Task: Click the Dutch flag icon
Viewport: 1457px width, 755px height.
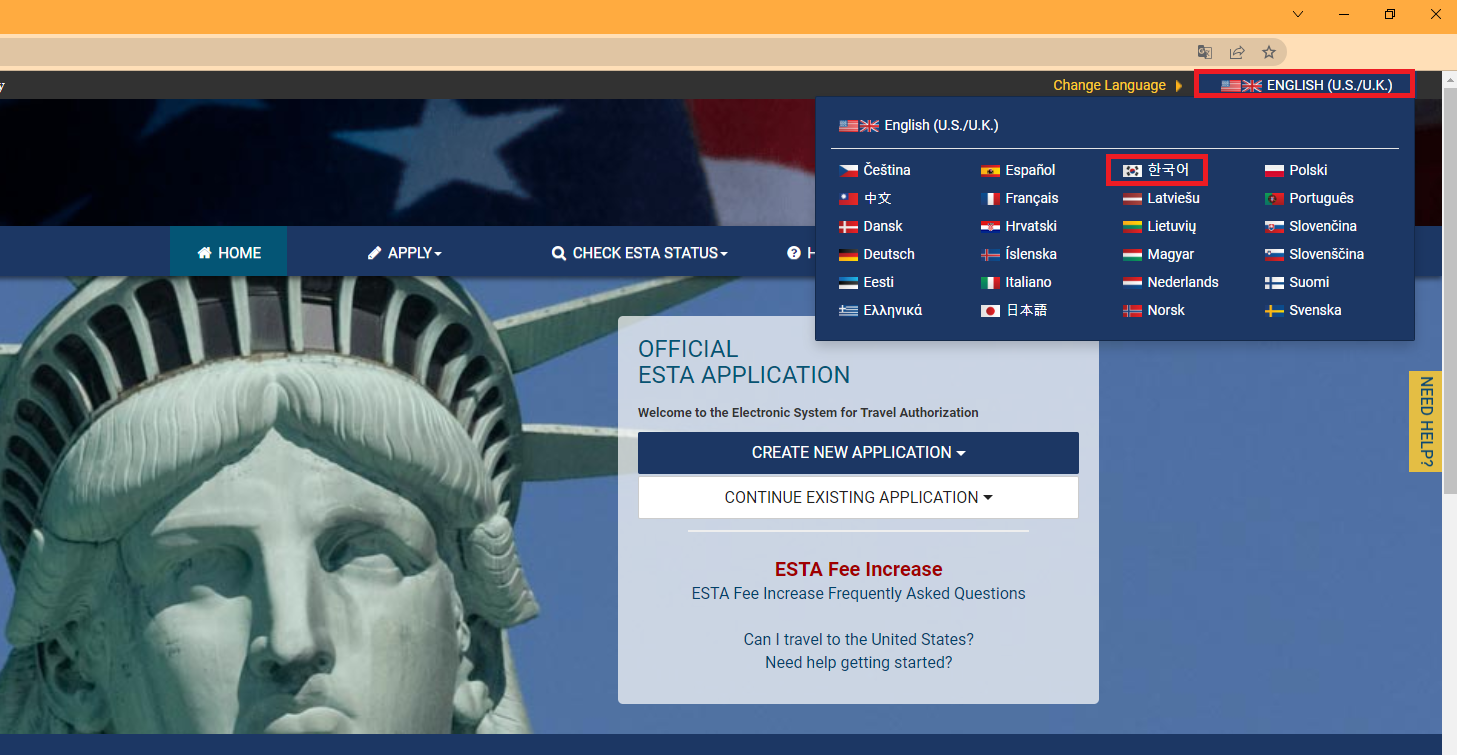Action: click(x=1132, y=282)
